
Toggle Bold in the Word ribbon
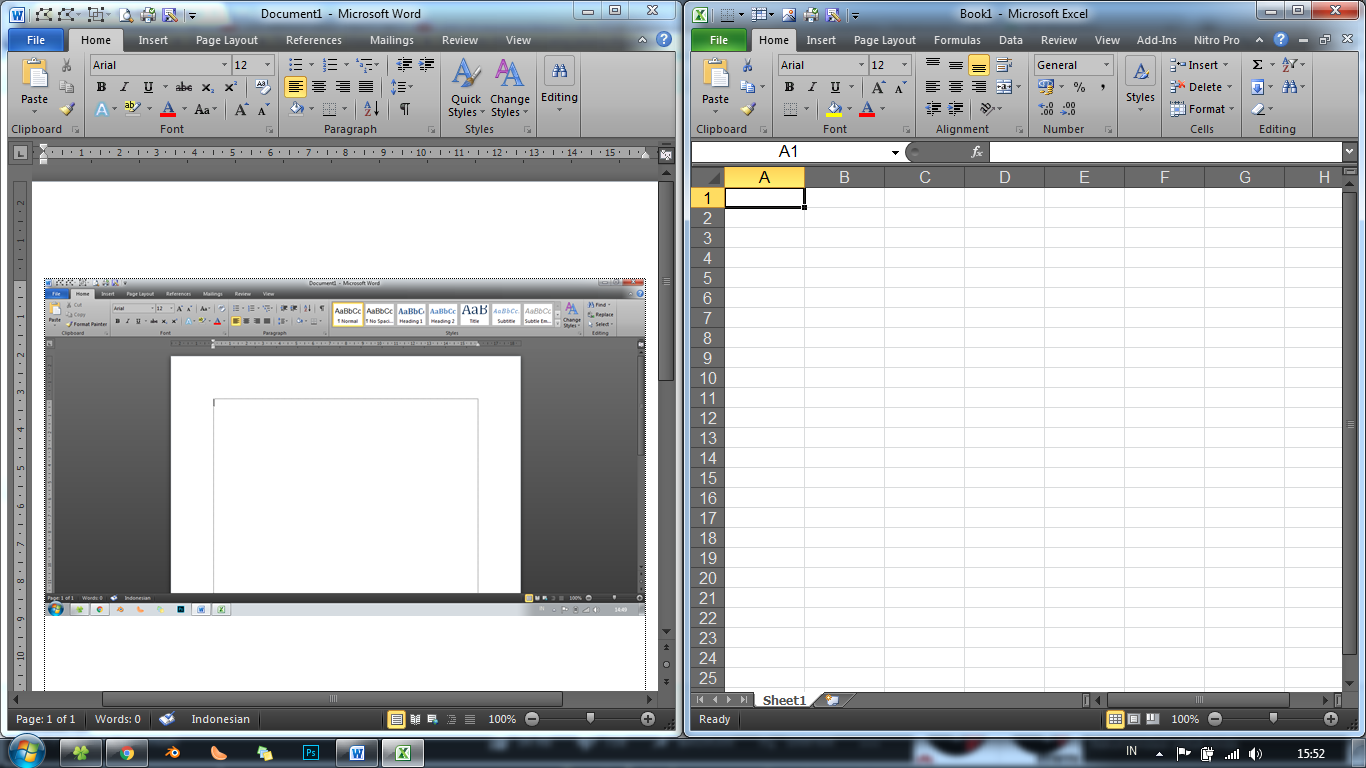[x=101, y=87]
